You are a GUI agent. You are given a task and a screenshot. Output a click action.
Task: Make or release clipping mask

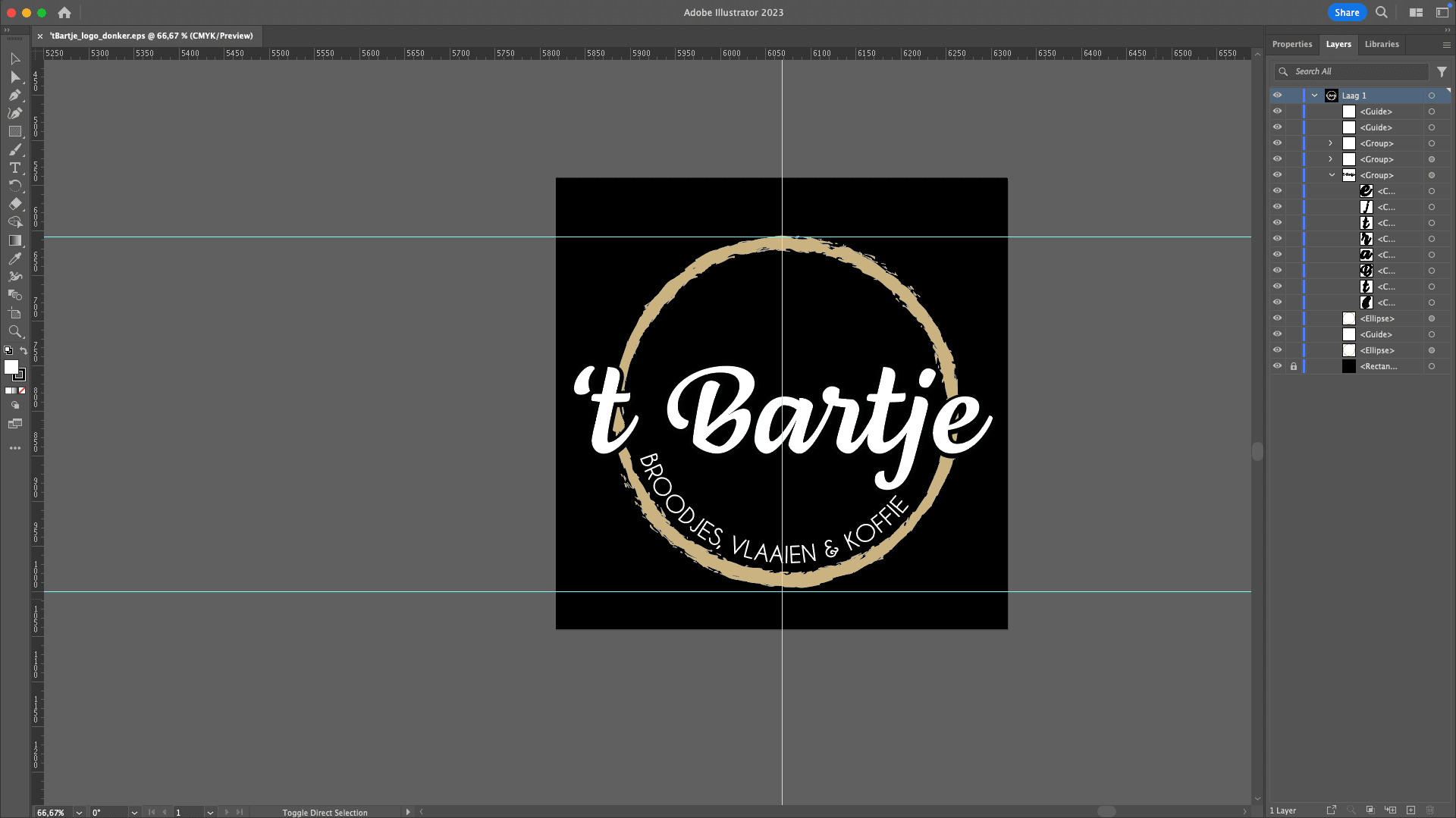coord(1370,810)
